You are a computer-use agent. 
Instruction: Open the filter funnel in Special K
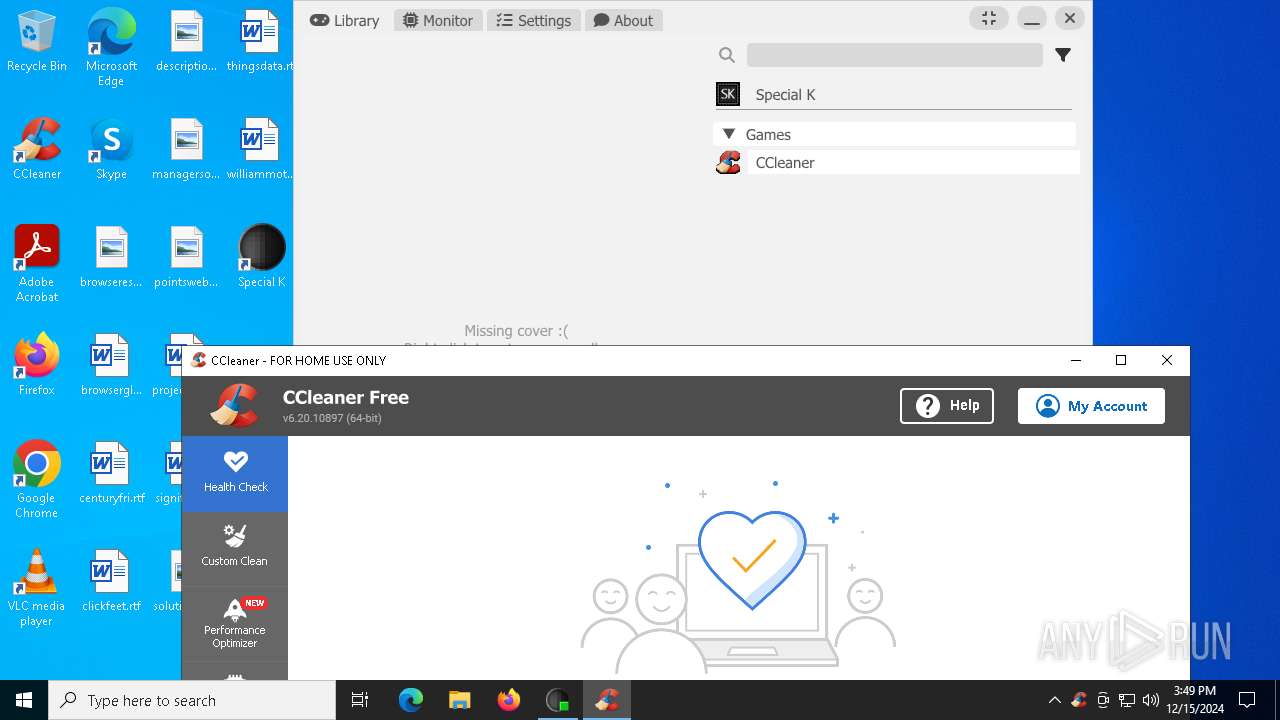coord(1063,55)
